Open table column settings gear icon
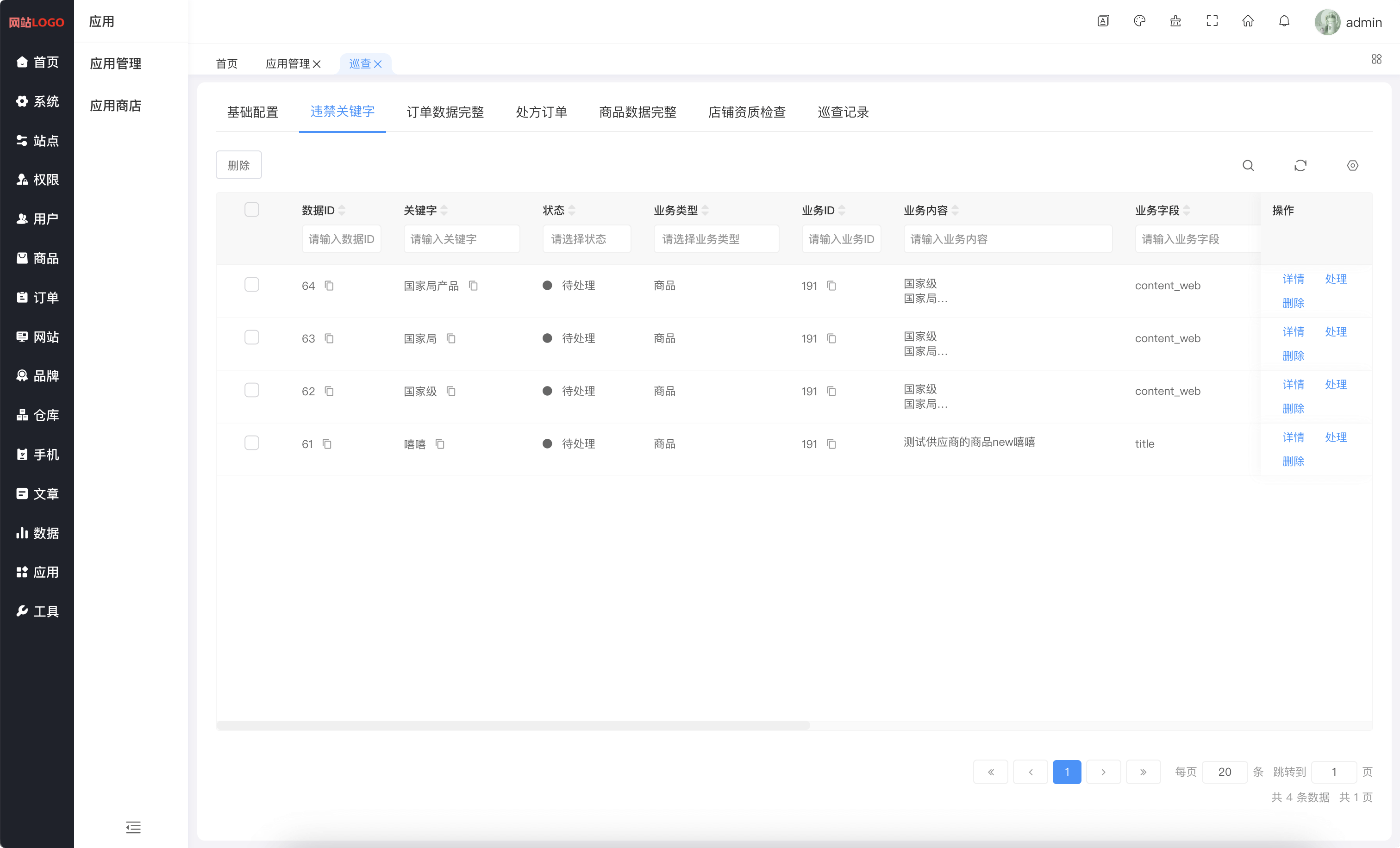This screenshot has width=1400, height=848. tap(1352, 165)
